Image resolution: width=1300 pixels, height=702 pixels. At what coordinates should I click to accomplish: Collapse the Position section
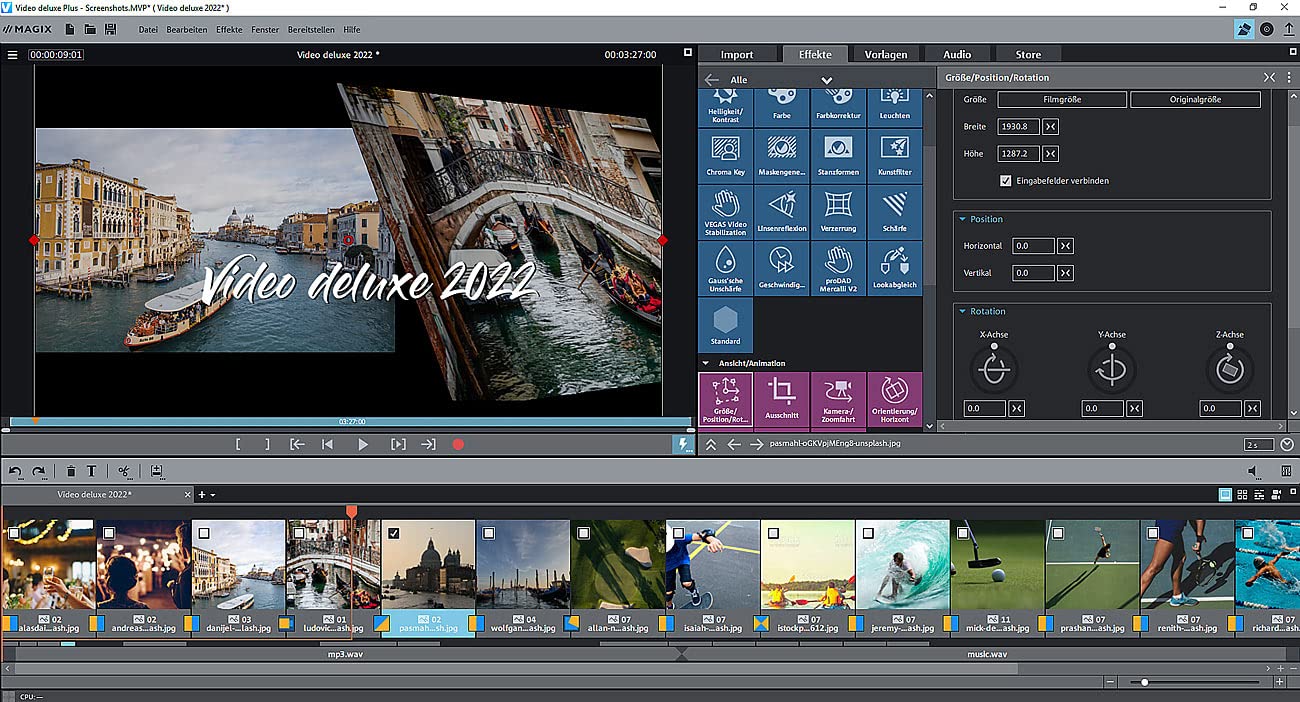tap(963, 219)
